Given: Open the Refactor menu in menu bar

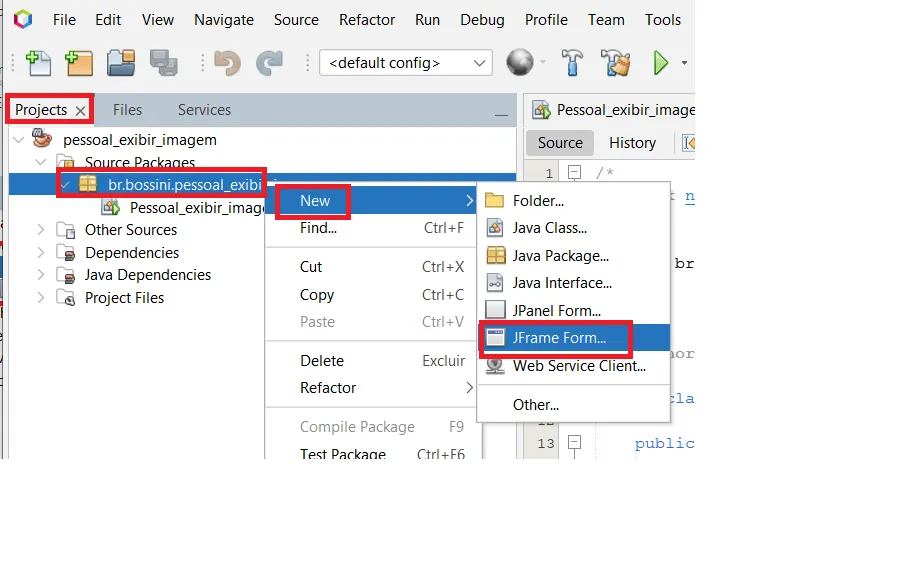Looking at the screenshot, I should tap(367, 20).
